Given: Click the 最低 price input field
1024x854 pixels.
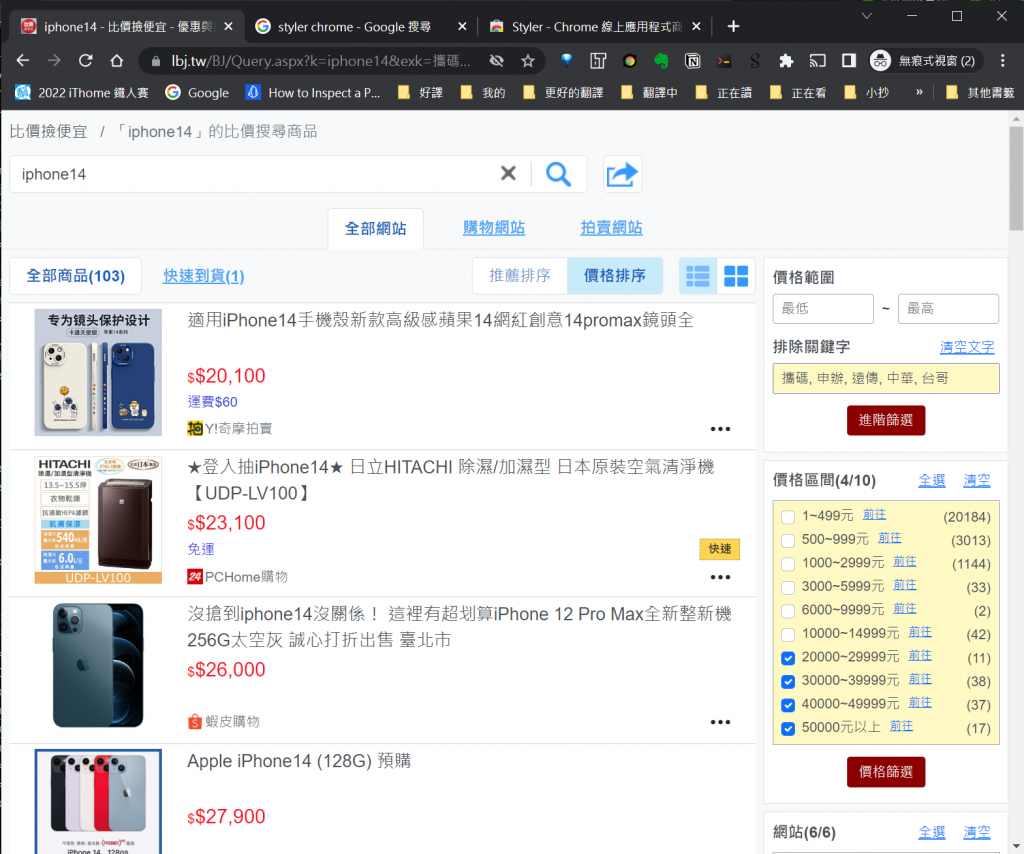Looking at the screenshot, I should (823, 309).
